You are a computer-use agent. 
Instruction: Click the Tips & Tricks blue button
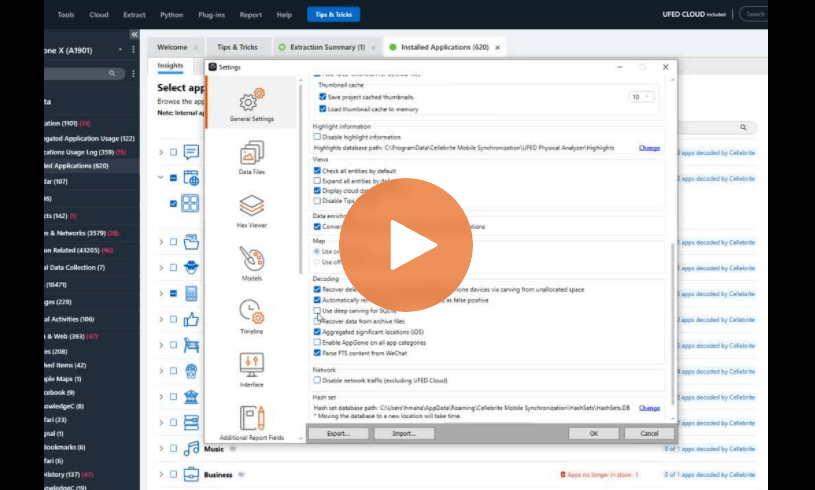coord(334,15)
